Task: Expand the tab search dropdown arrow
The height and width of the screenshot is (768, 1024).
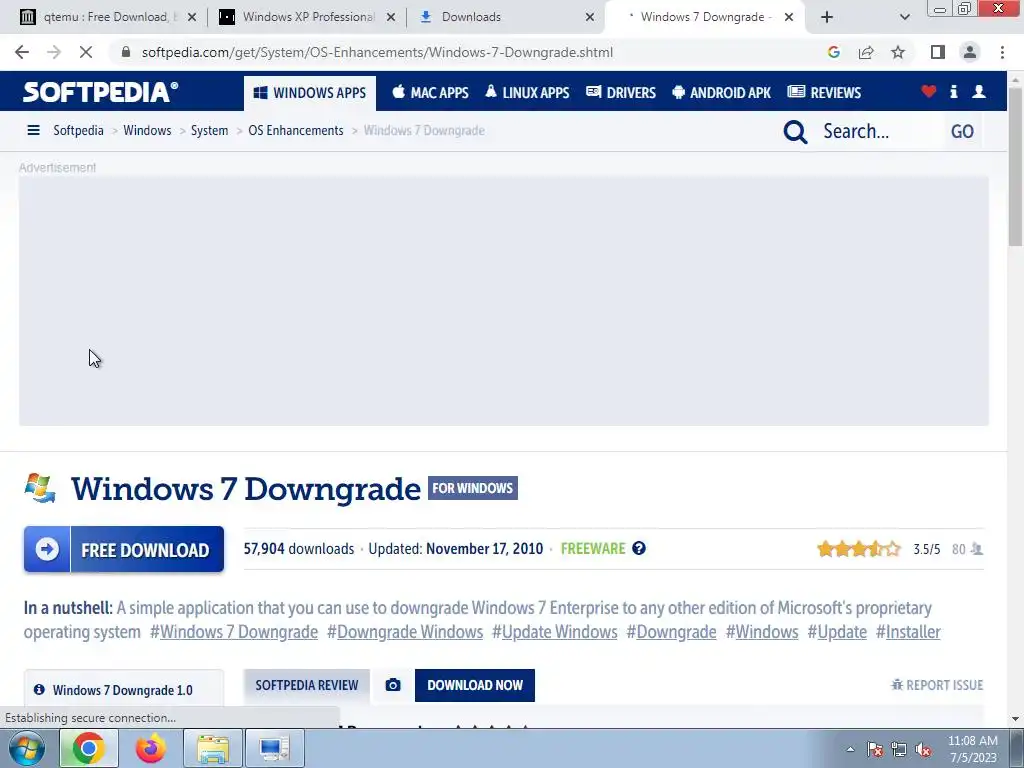Action: (904, 17)
